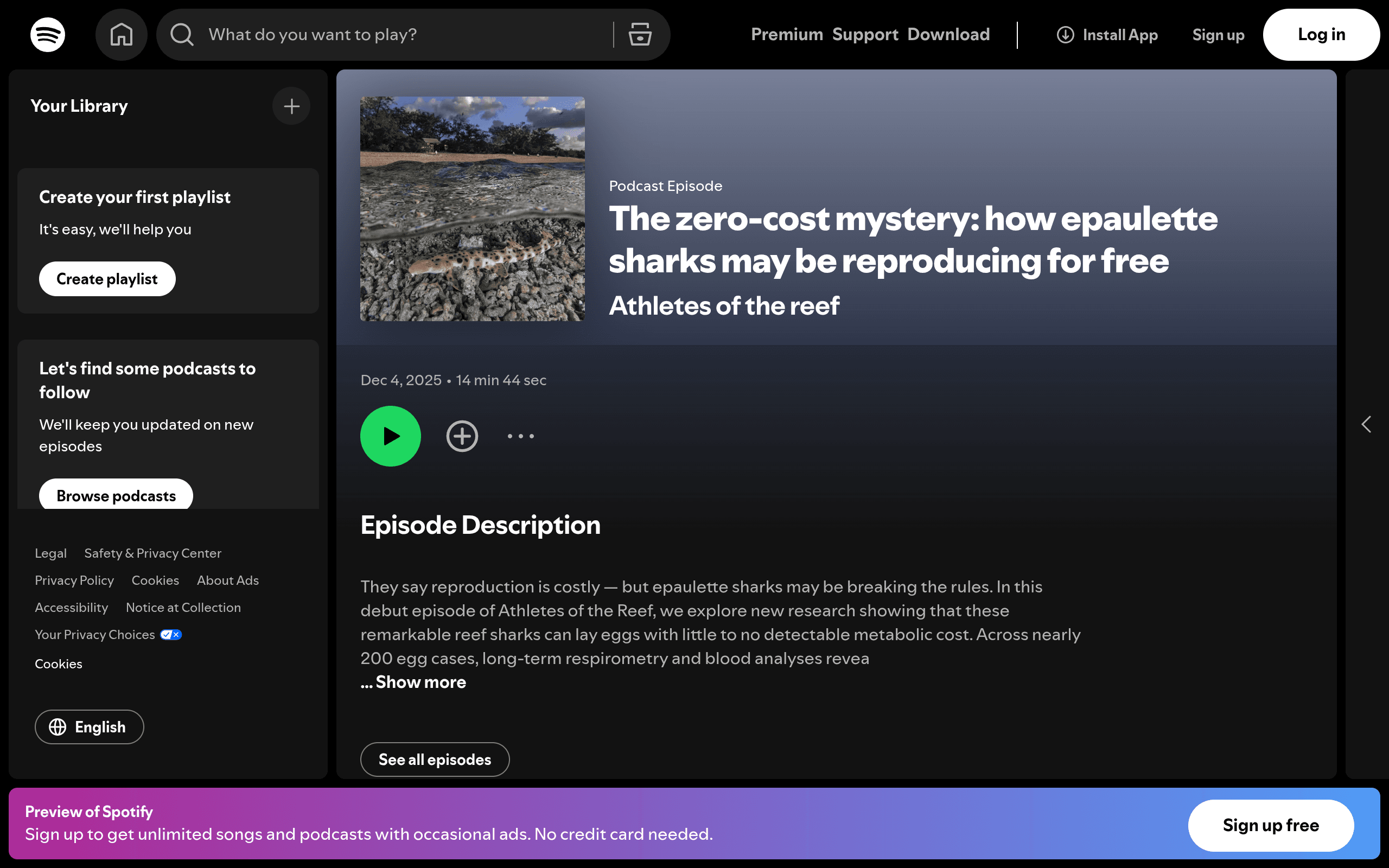Open the Support menu item
This screenshot has width=1389, height=868.
click(x=865, y=34)
